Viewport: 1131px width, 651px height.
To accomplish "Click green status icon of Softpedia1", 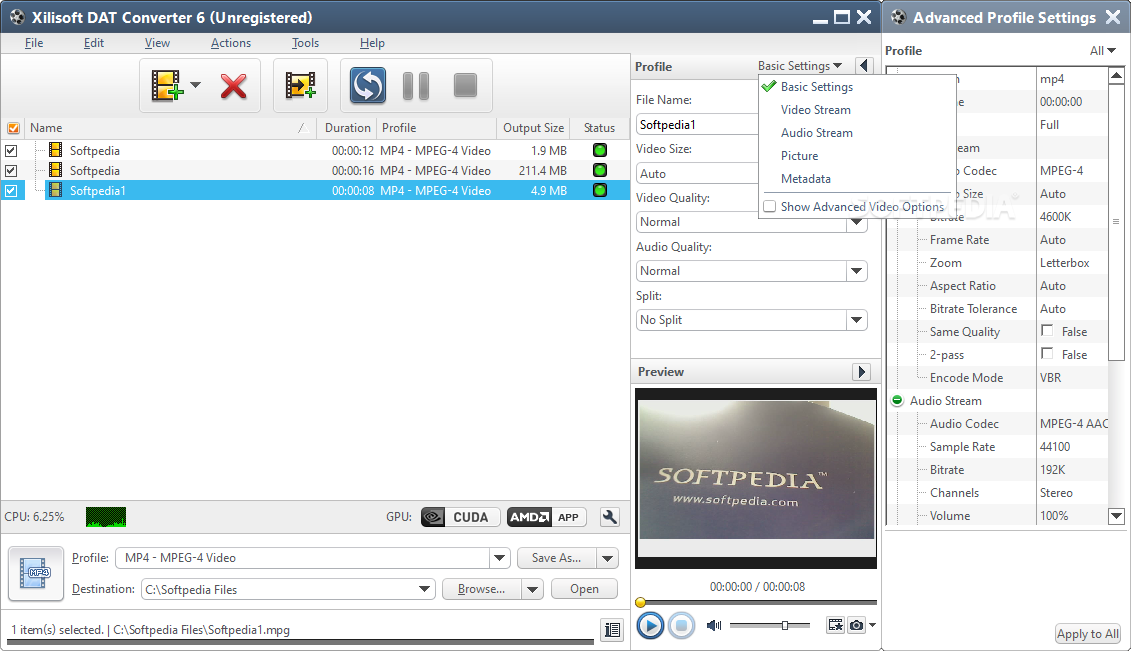I will click(599, 190).
